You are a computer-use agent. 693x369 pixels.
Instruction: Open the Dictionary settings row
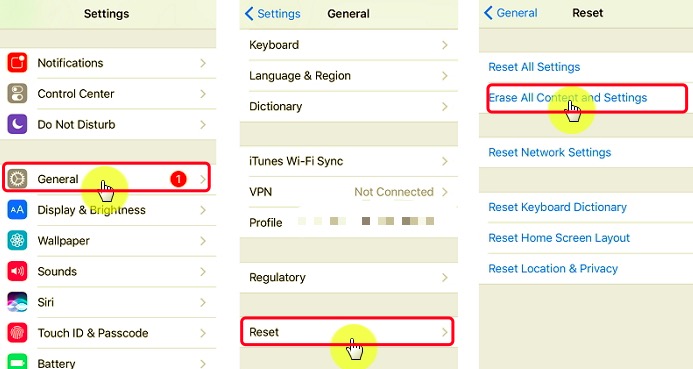coord(349,107)
